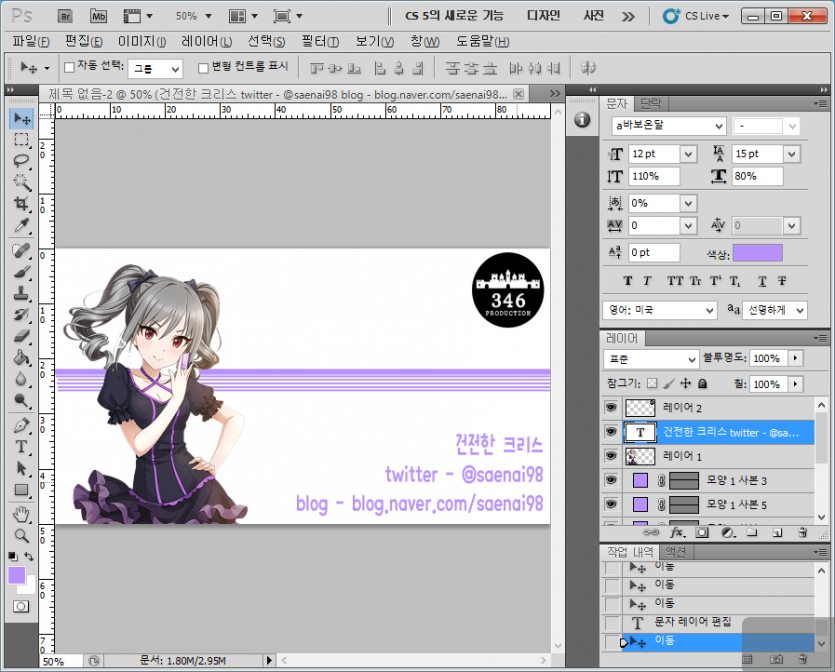The height and width of the screenshot is (672, 835).
Task: Select the Hand tool
Action: 21,514
